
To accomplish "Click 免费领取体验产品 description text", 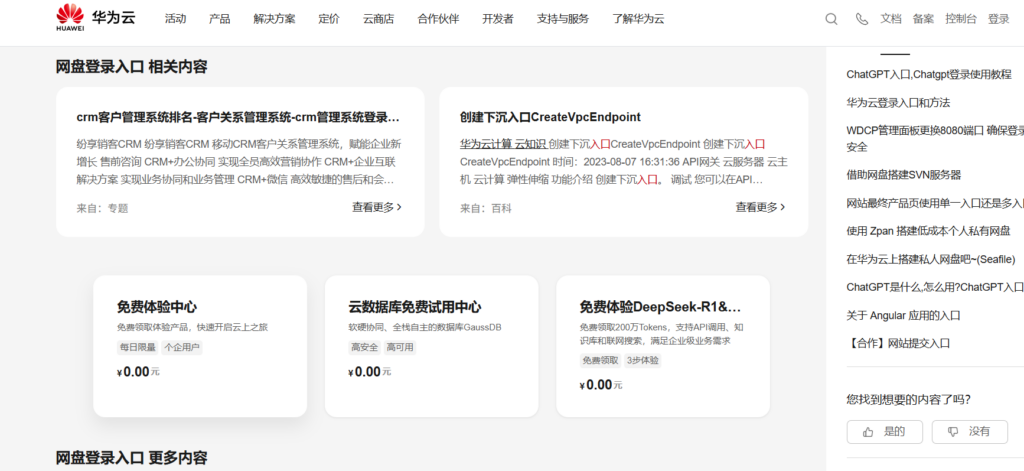I will (x=193, y=327).
